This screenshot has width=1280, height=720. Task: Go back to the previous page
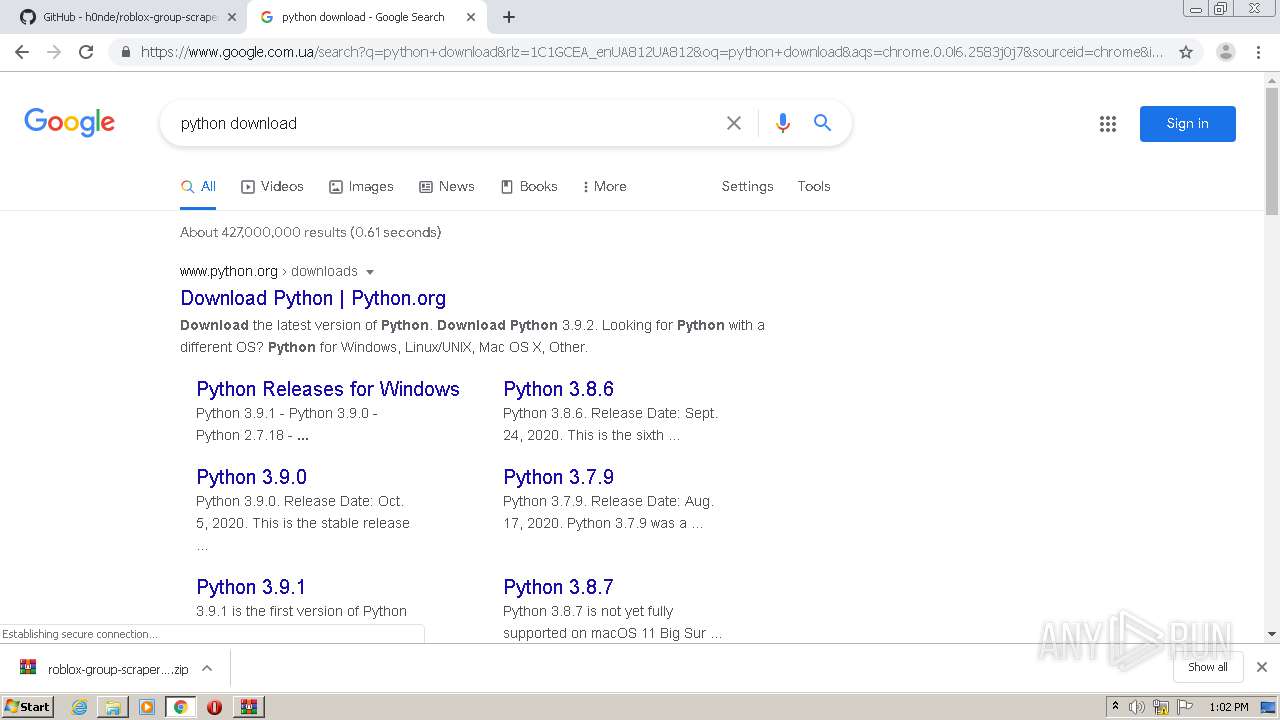[x=22, y=52]
